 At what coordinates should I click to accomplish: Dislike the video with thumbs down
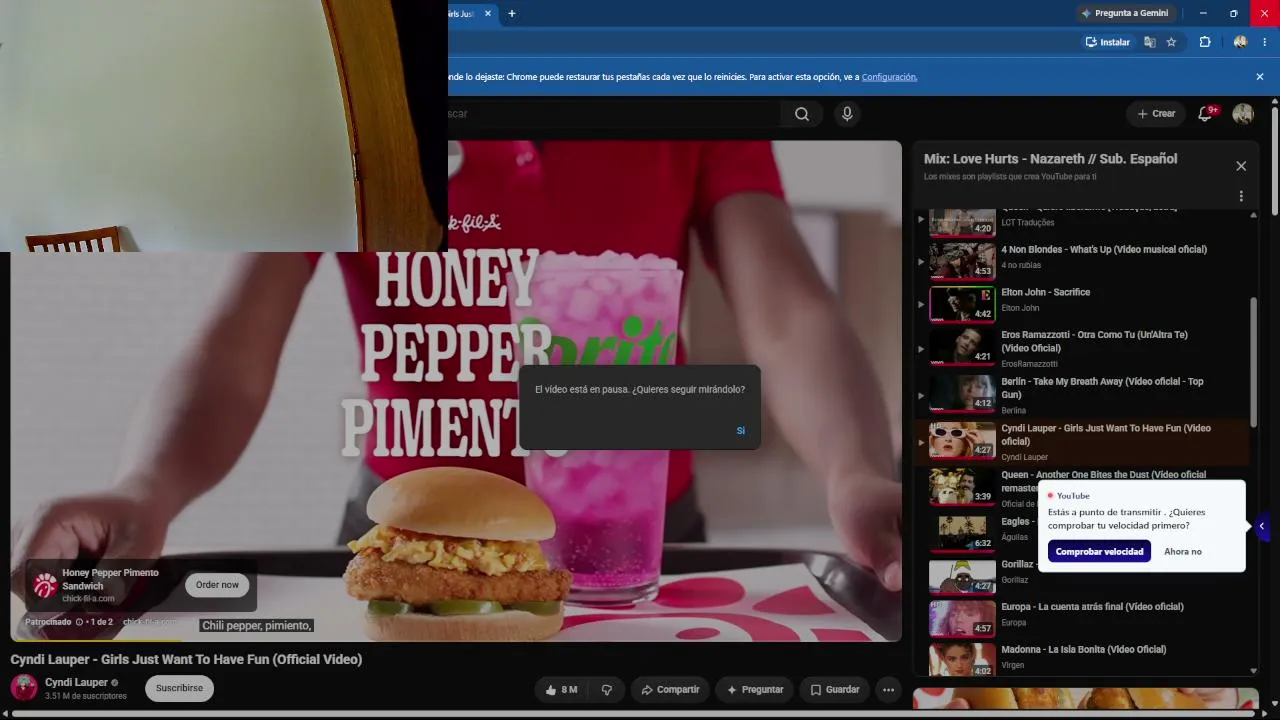[x=607, y=690]
